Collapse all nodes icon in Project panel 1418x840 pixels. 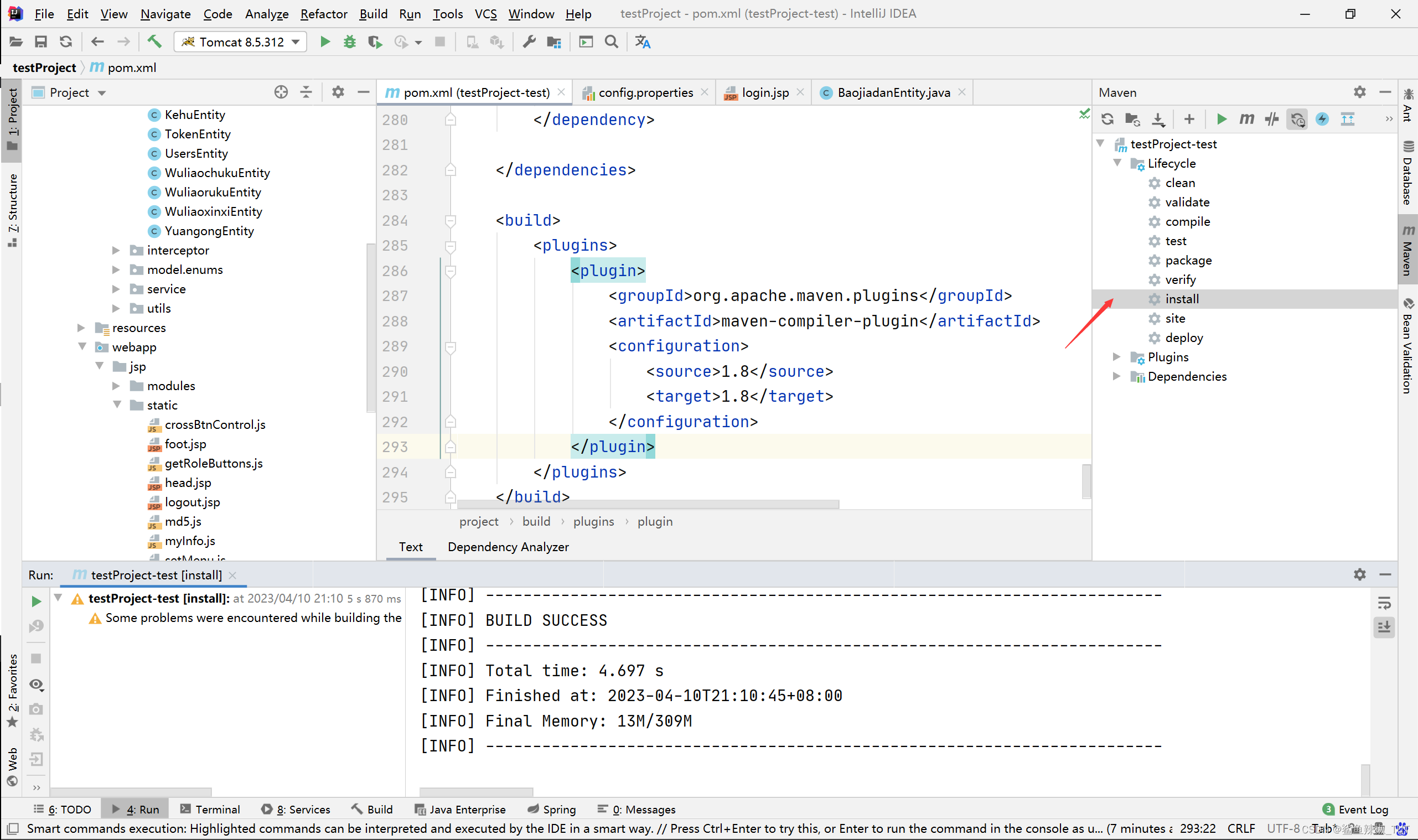click(x=306, y=92)
